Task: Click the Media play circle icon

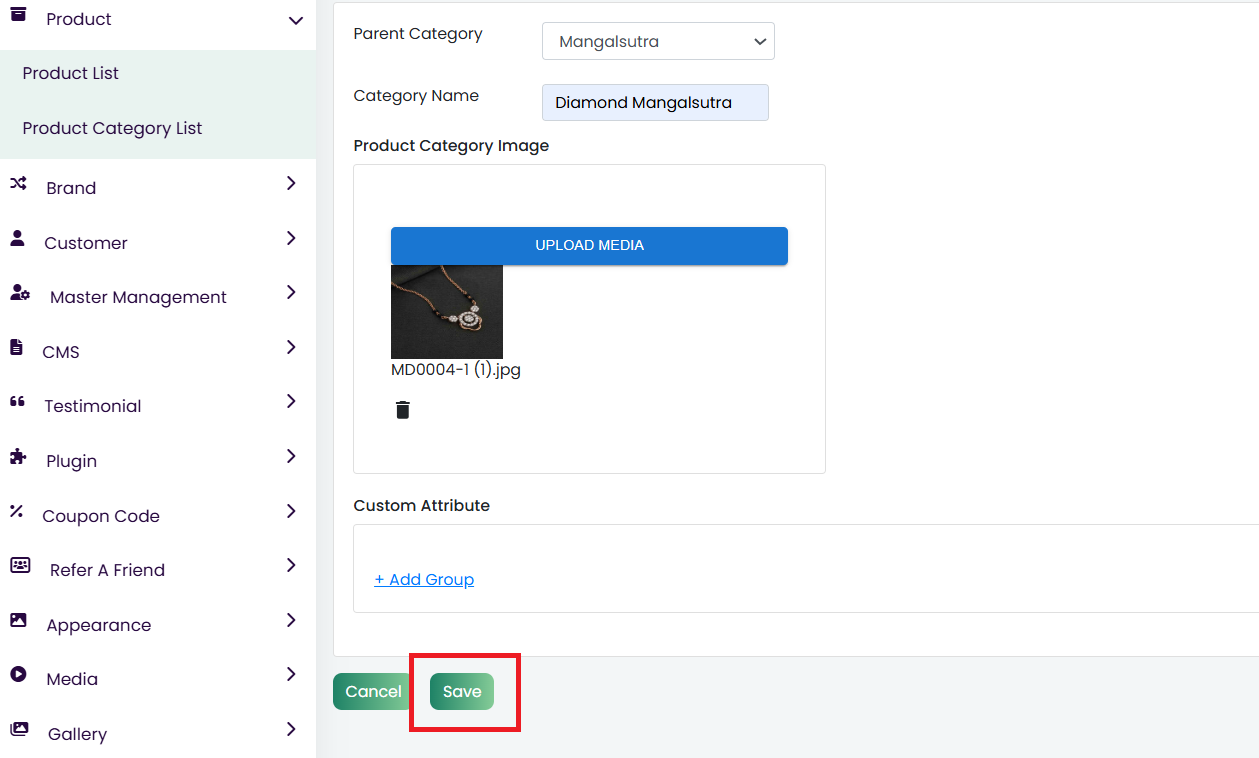Action: click(x=18, y=675)
